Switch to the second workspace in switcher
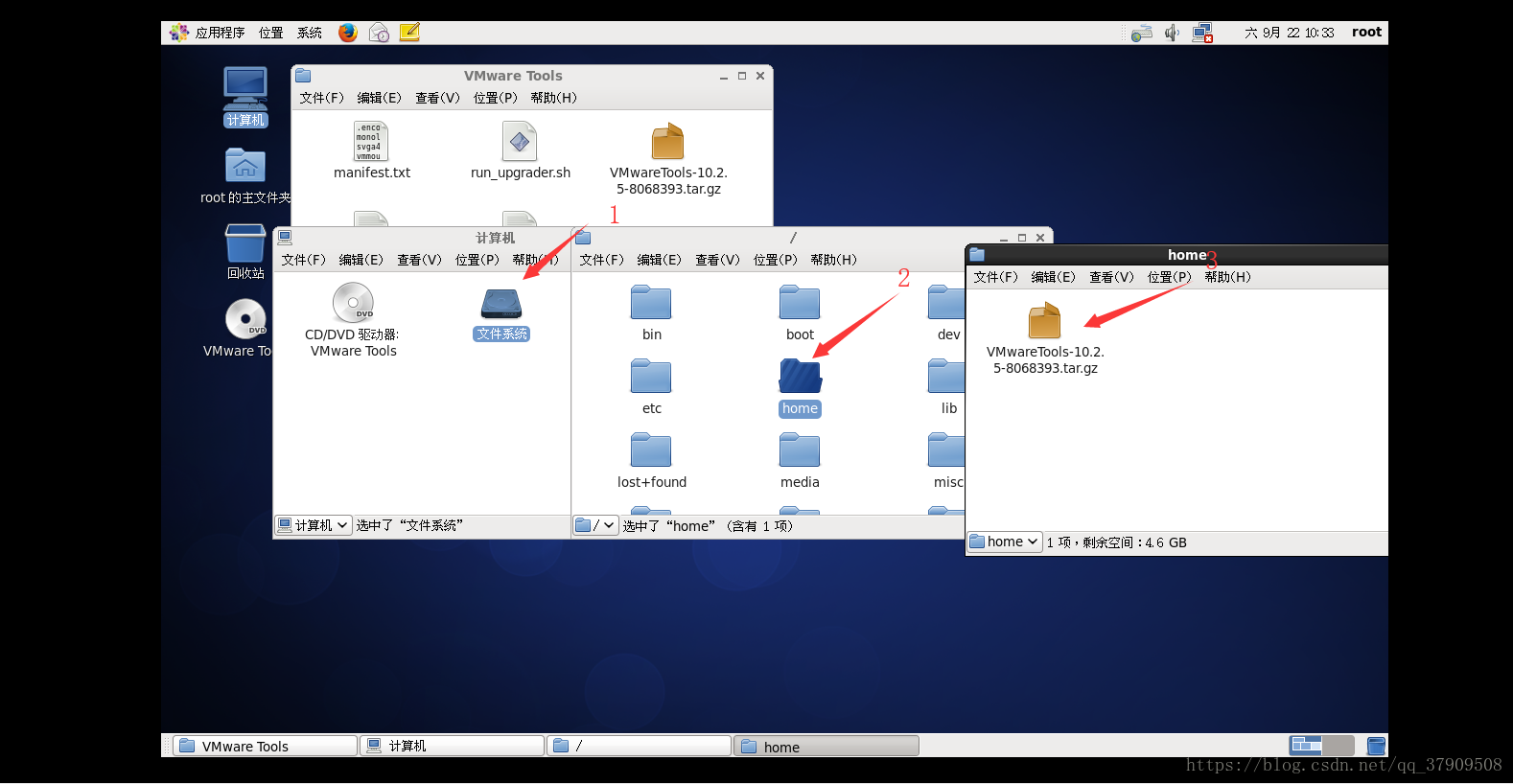The width and height of the screenshot is (1513, 784). tap(1338, 746)
